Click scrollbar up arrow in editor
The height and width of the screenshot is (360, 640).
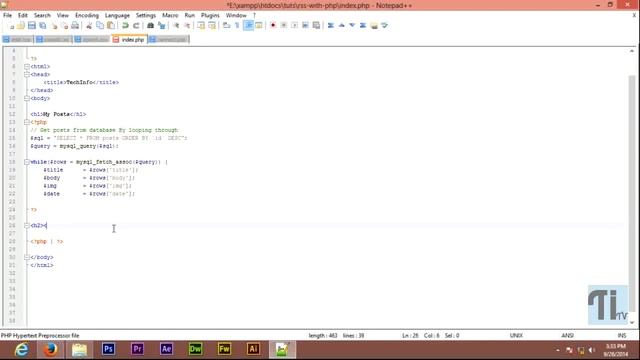pyautogui.click(x=632, y=51)
